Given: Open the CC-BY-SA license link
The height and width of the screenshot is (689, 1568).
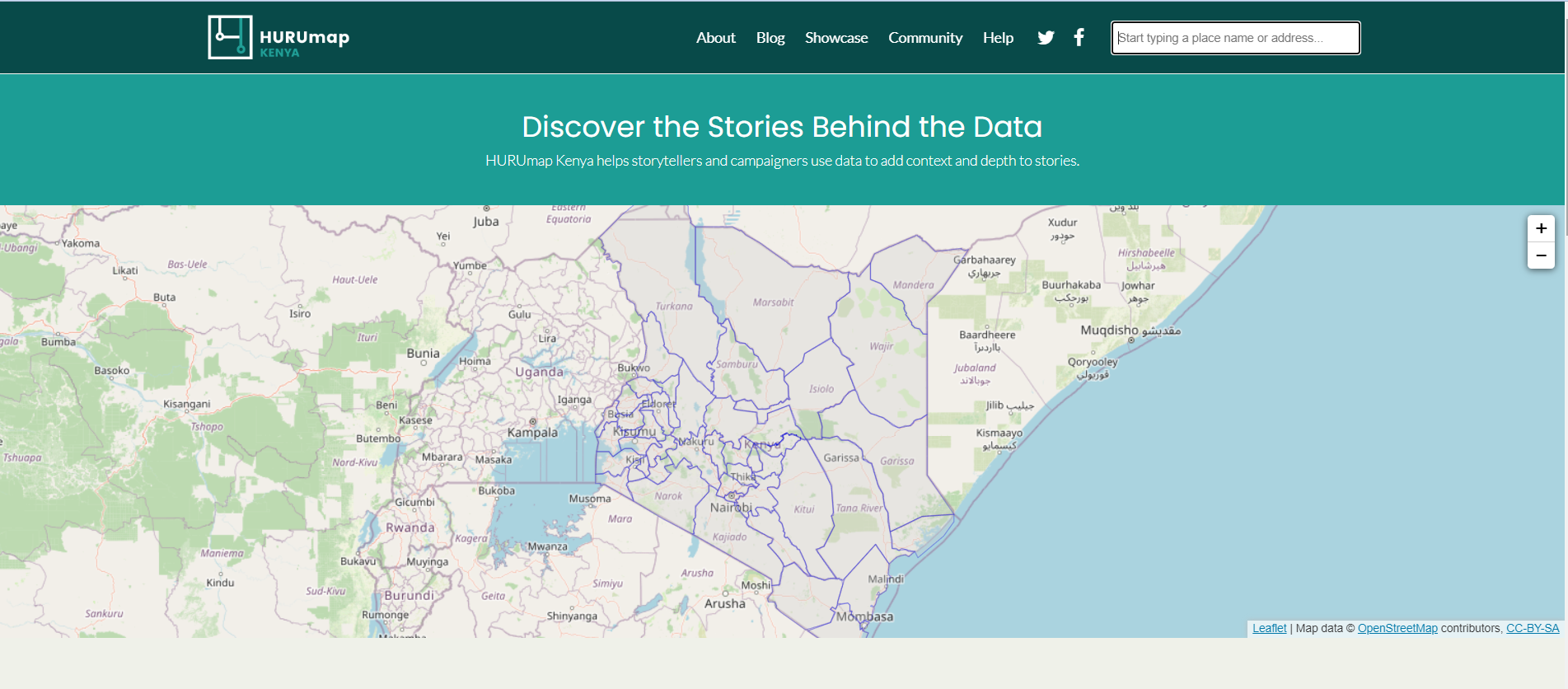Looking at the screenshot, I should (x=1532, y=628).
